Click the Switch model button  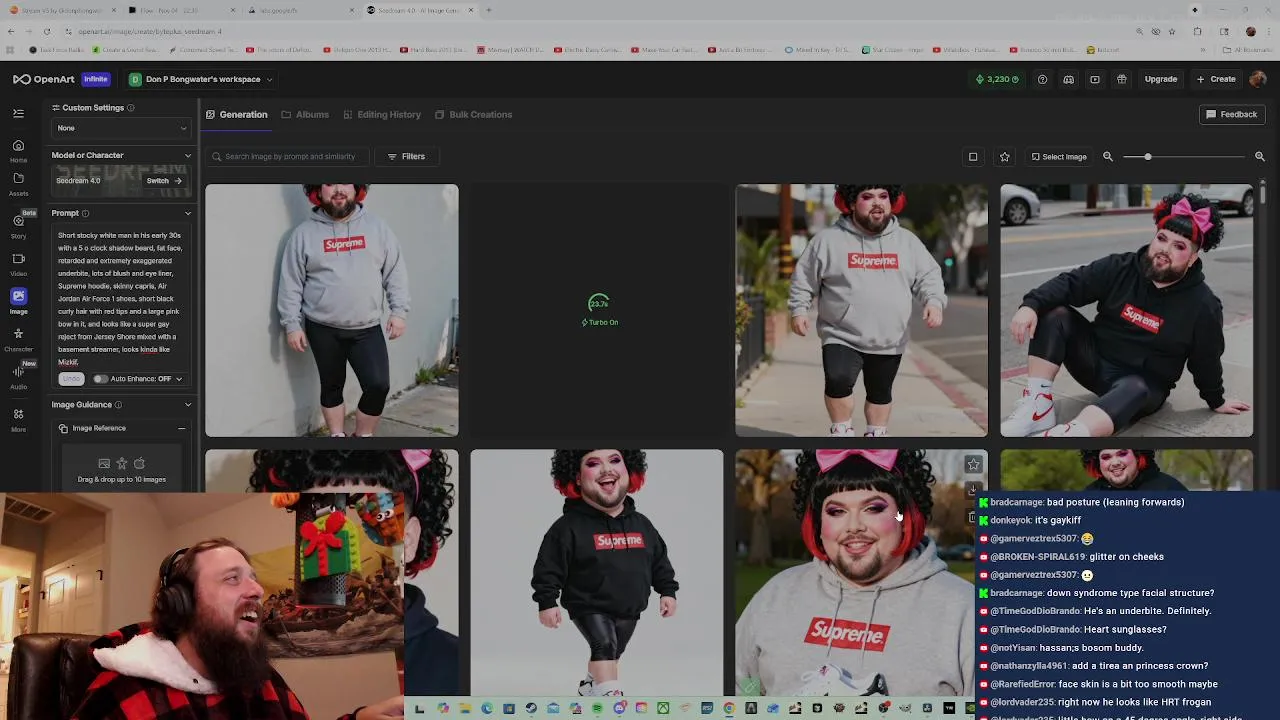[163, 181]
